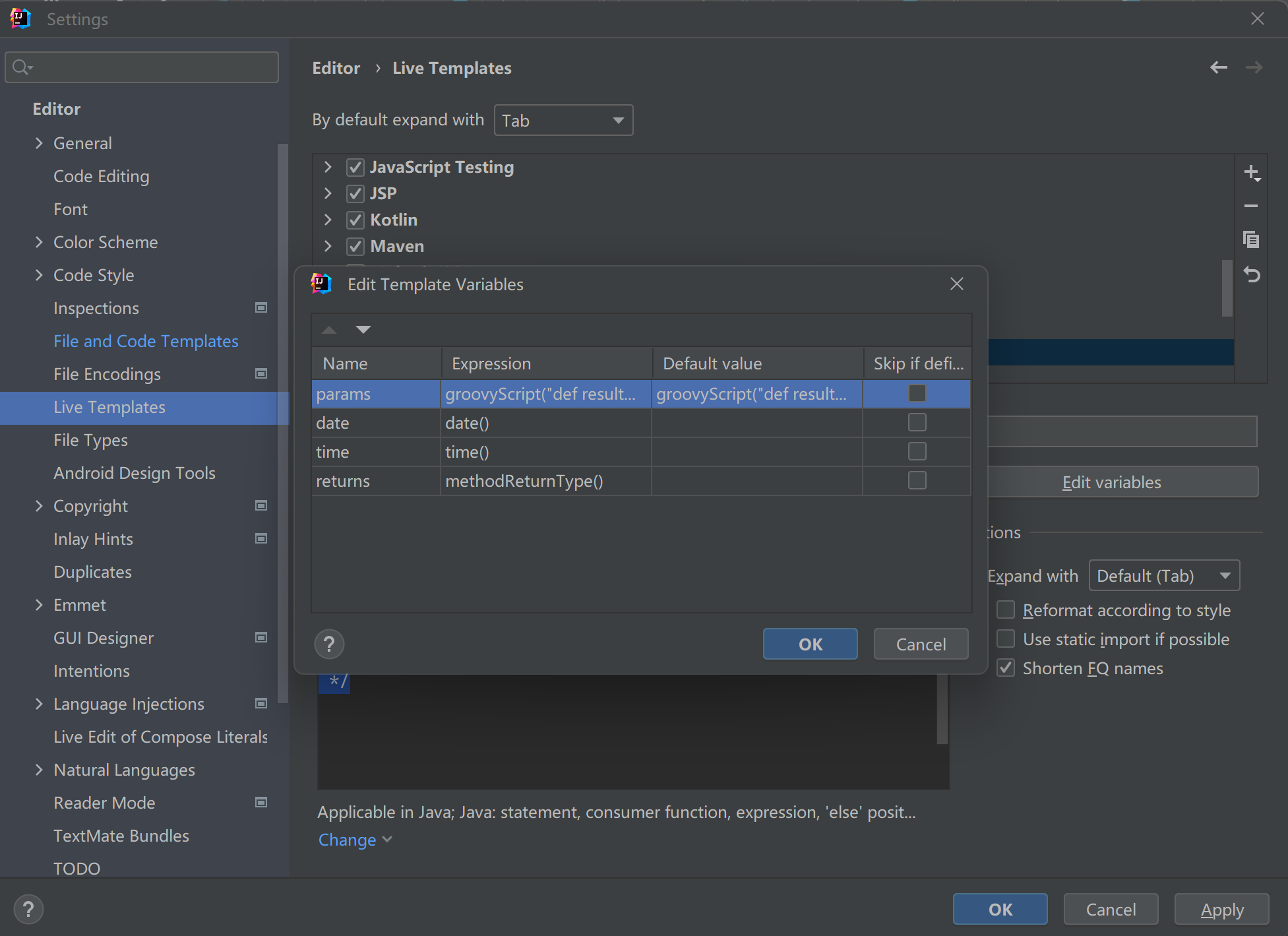This screenshot has height=936, width=1288.
Task: Expand Copyright settings node
Action: [x=39, y=506]
